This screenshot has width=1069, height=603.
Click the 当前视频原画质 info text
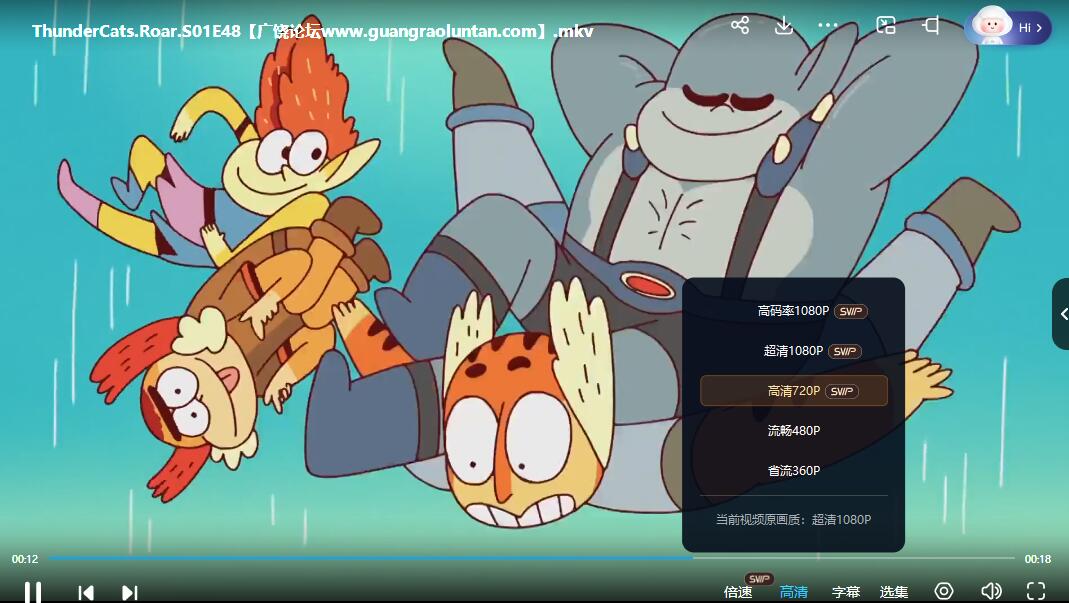tap(794, 520)
